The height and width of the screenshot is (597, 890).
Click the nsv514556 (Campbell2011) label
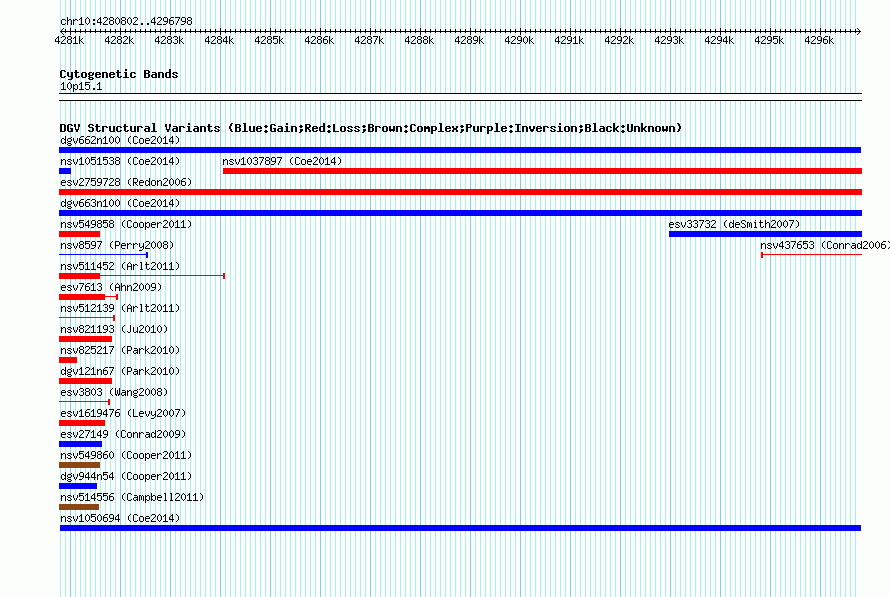point(132,497)
